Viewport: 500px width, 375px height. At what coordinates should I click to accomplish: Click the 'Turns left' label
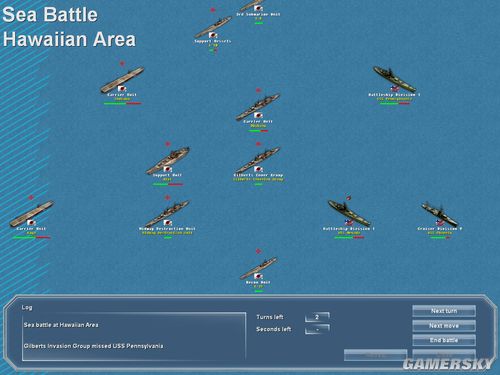[270, 317]
